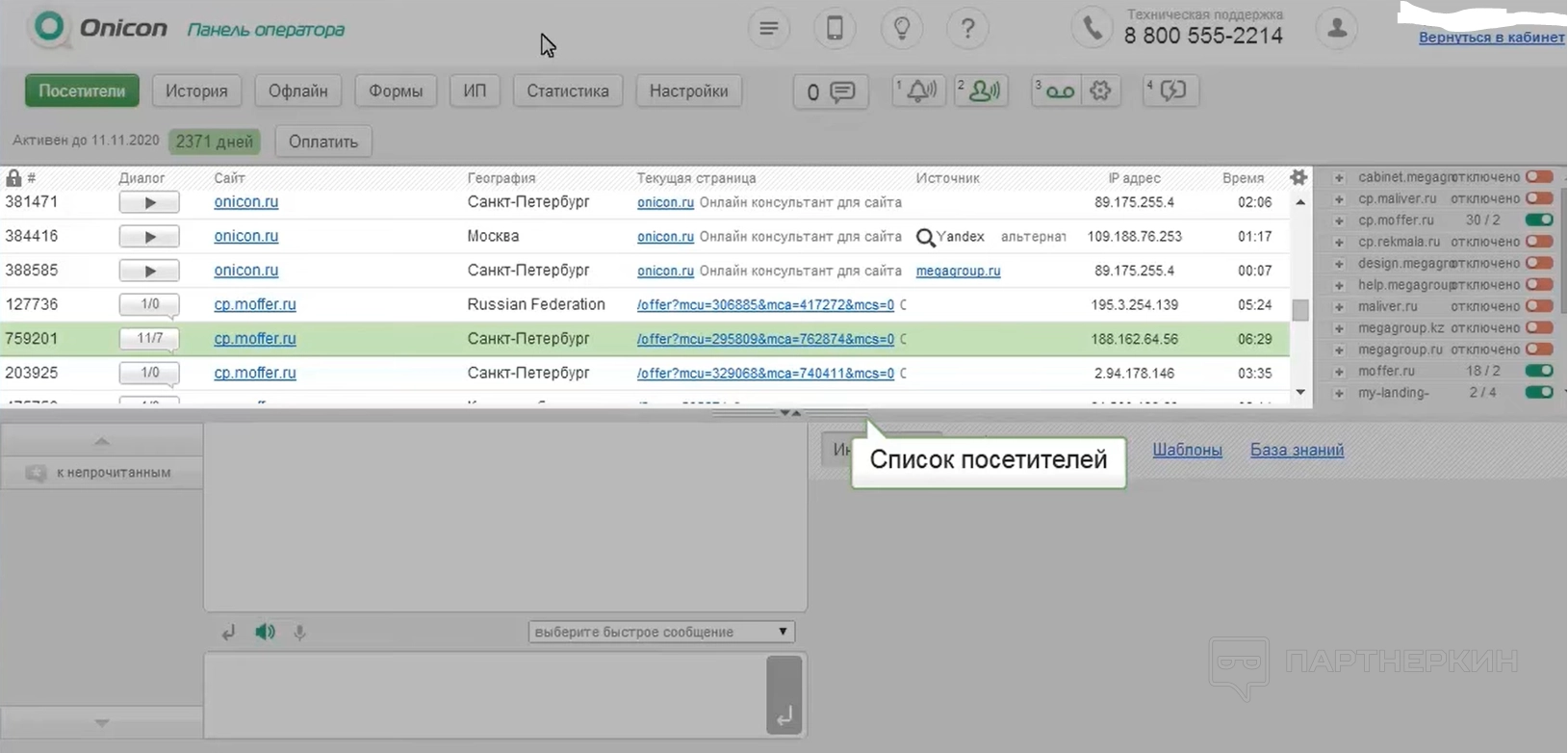Expand the maliver.ru site entry

[x=1338, y=307]
